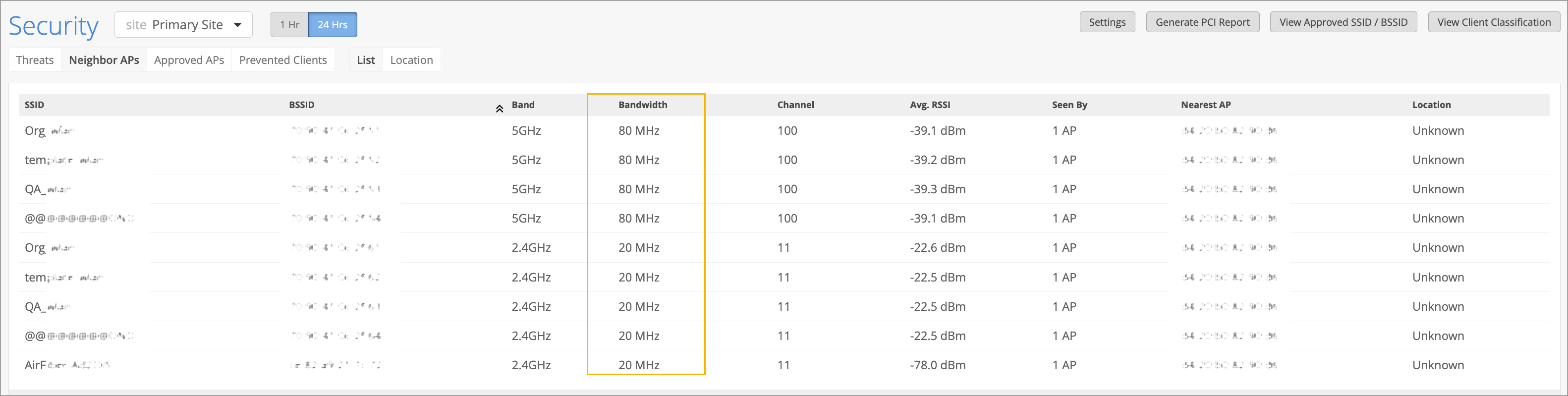Screen dimensions: 1568x396
Task: Click View Client Classification button
Action: coord(1493,22)
